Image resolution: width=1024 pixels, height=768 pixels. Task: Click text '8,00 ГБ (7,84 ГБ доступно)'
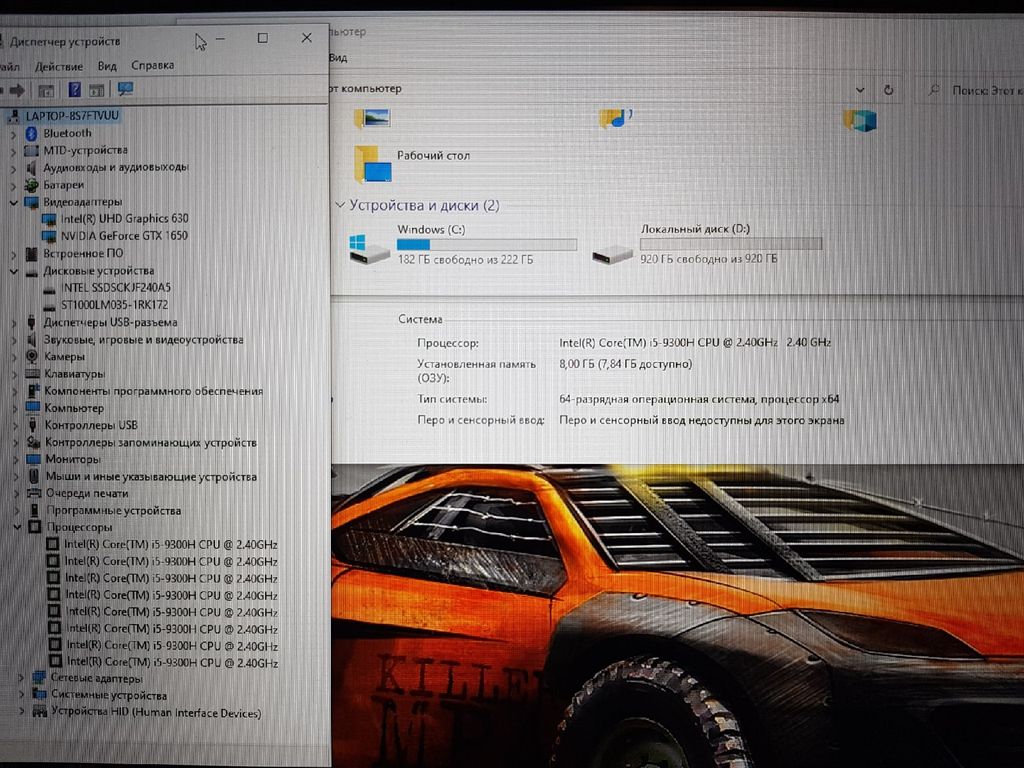click(x=626, y=364)
